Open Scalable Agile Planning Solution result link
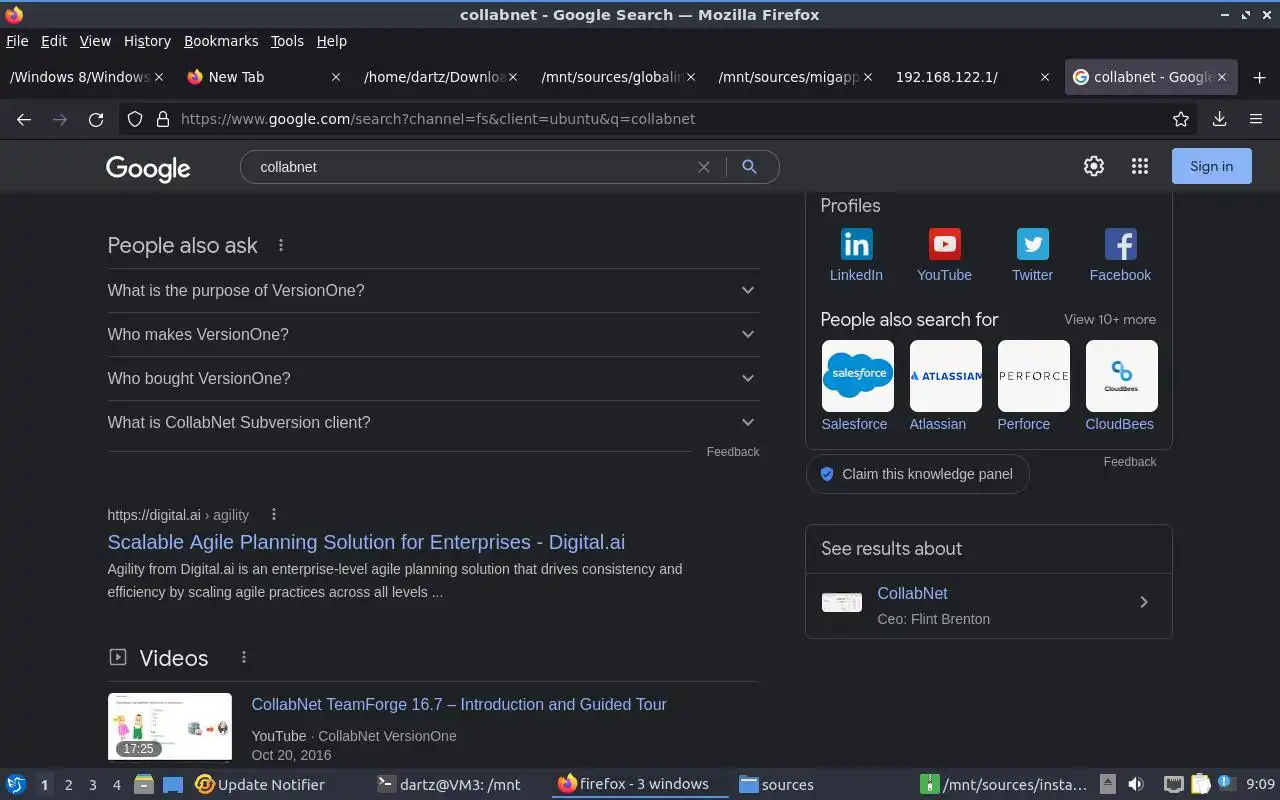 [x=366, y=542]
